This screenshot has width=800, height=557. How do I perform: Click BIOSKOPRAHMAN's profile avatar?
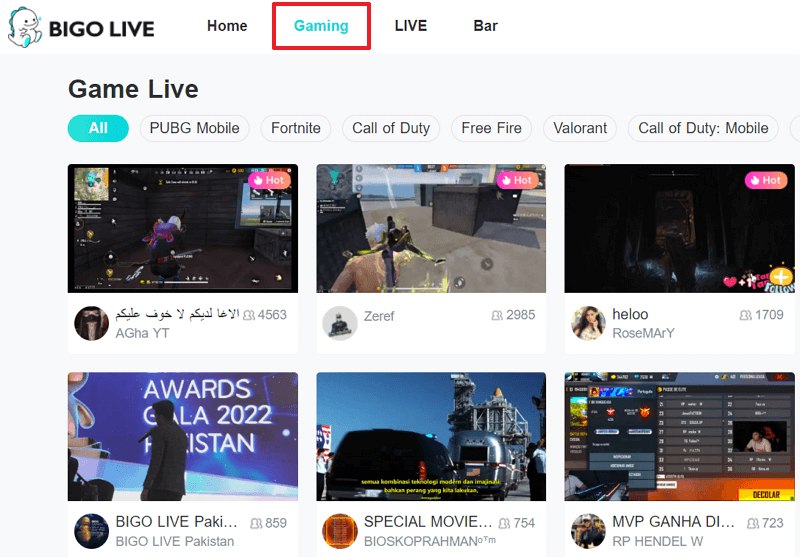[x=340, y=531]
